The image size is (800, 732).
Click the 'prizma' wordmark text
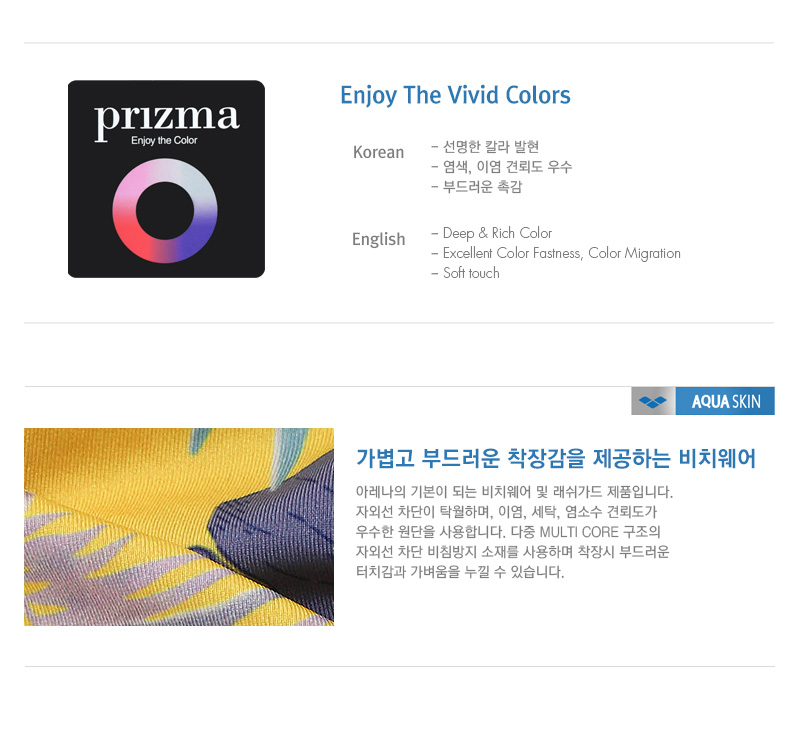(x=167, y=119)
